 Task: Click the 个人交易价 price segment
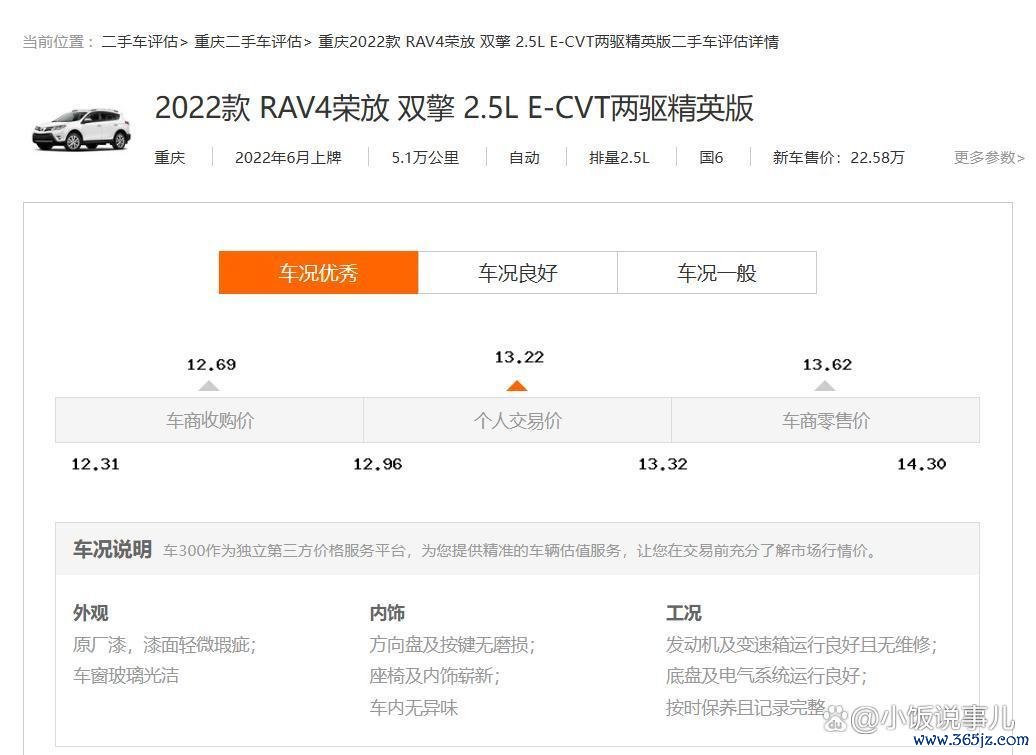(517, 420)
